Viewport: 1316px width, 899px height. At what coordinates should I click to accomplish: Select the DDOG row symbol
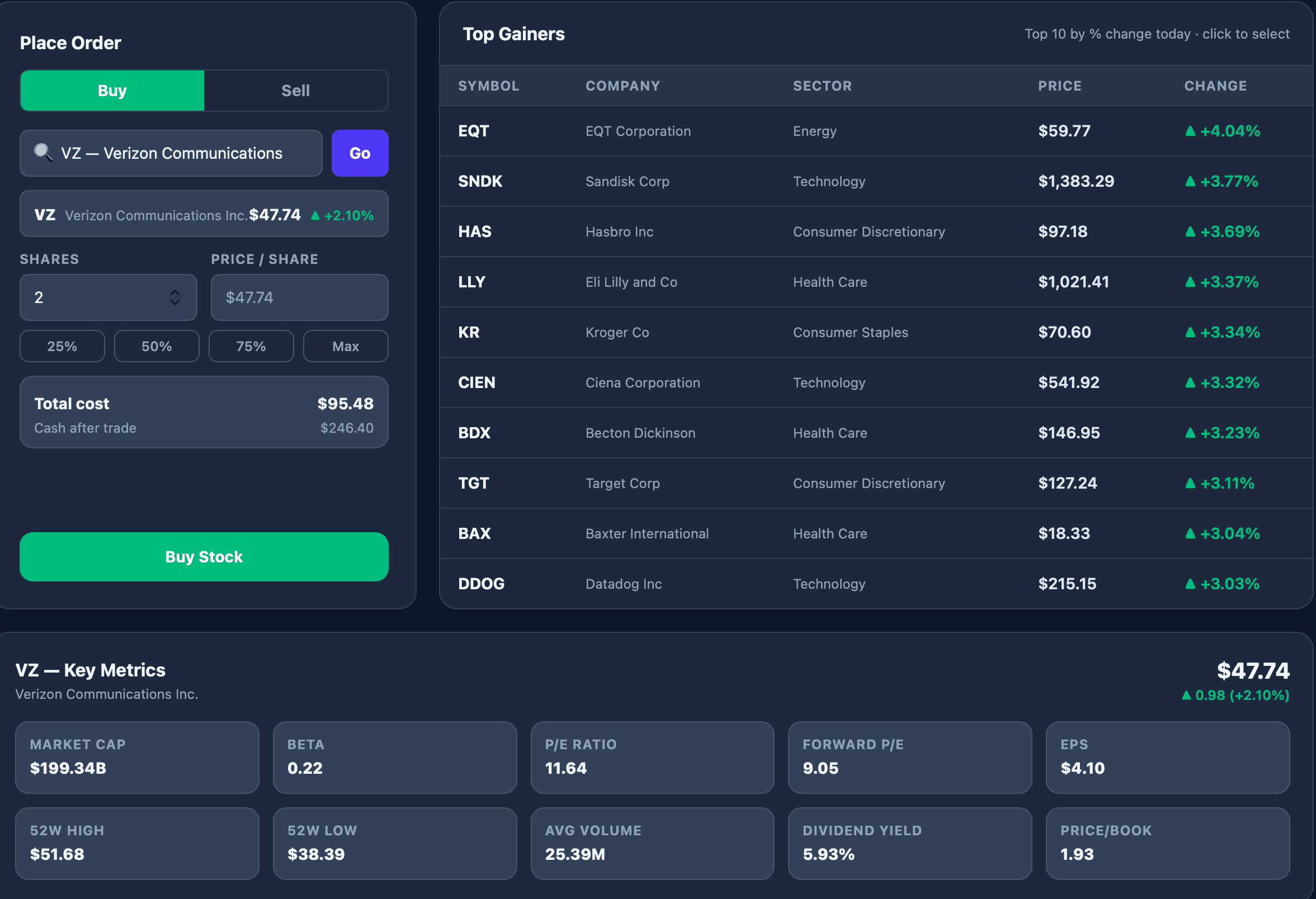pos(482,584)
